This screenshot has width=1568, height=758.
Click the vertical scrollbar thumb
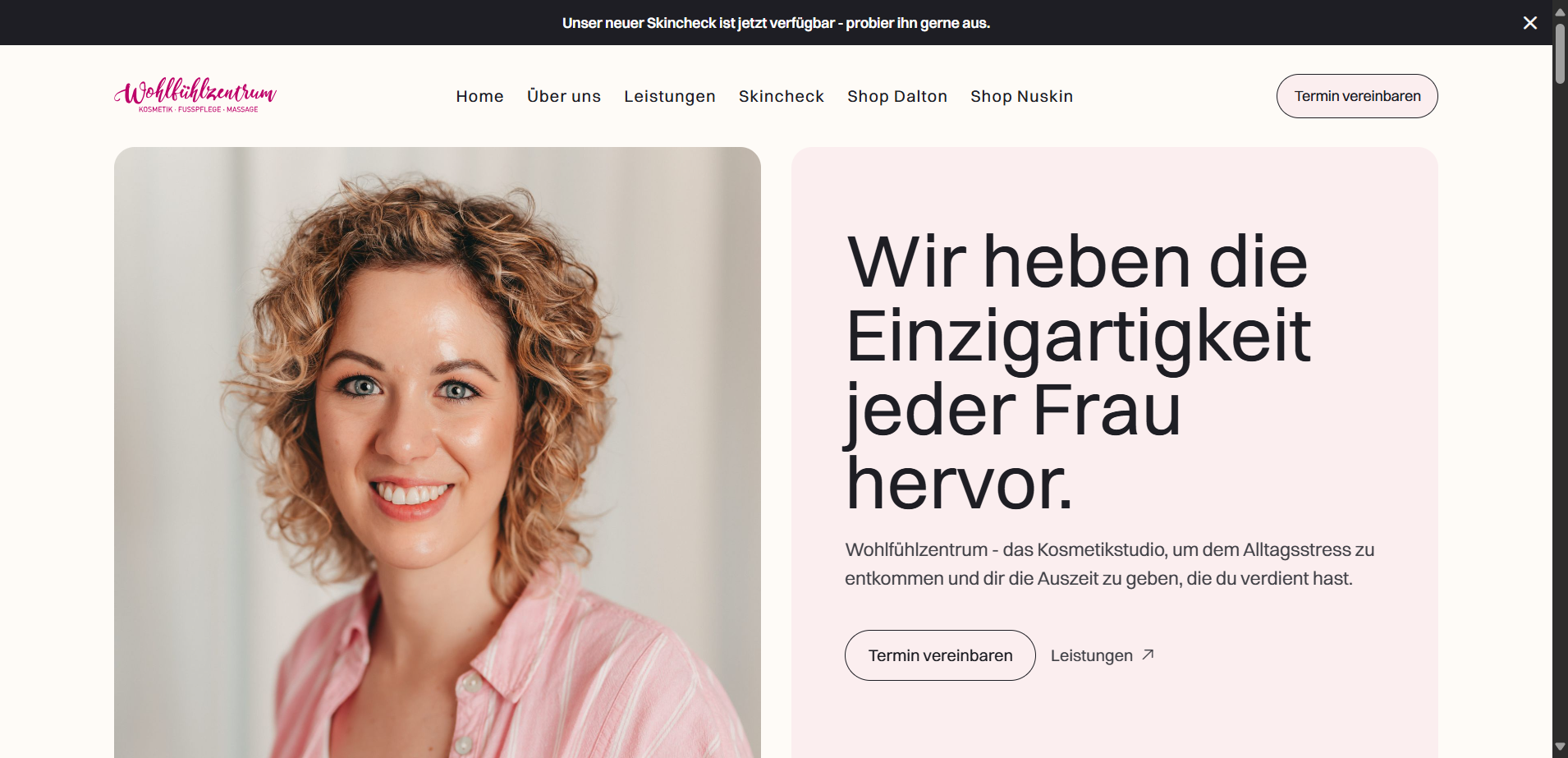point(1560,53)
